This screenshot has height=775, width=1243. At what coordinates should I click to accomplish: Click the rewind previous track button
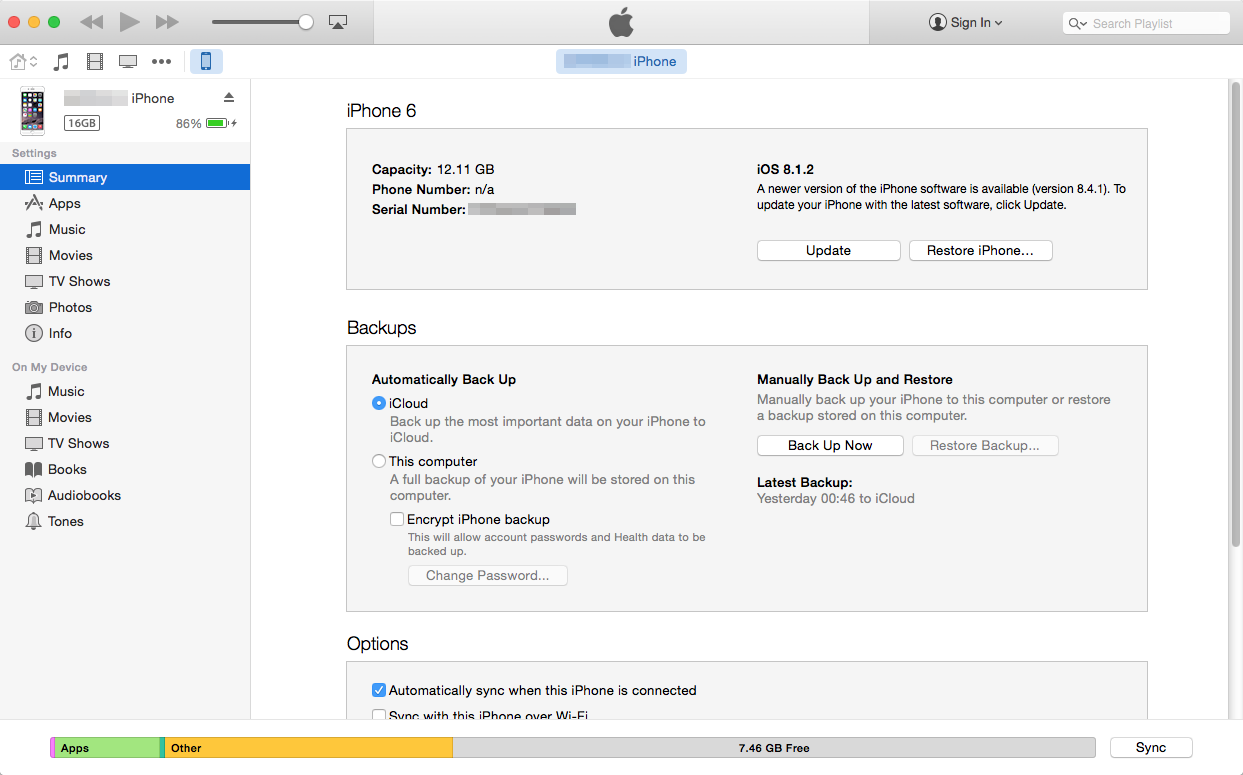(x=91, y=22)
